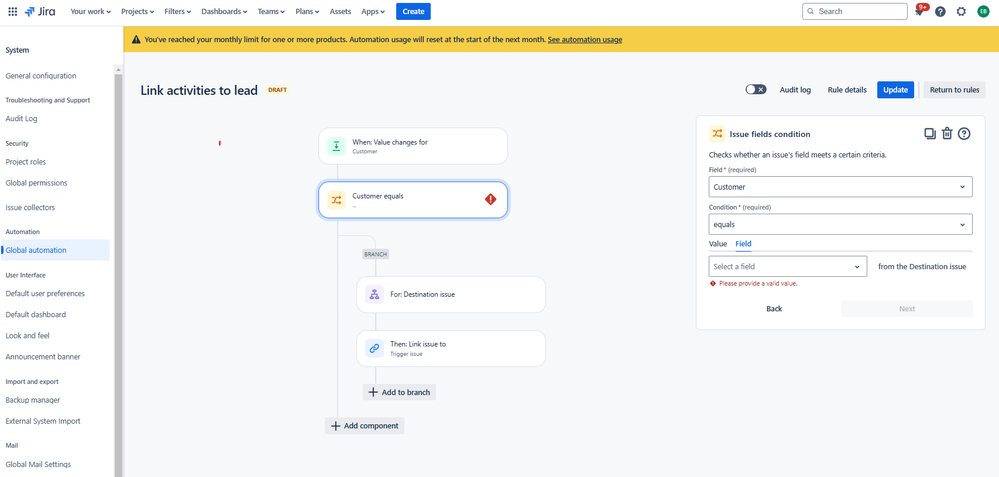The width and height of the screenshot is (999, 477).
Task: Open the notifications bell
Action: pyautogui.click(x=919, y=12)
